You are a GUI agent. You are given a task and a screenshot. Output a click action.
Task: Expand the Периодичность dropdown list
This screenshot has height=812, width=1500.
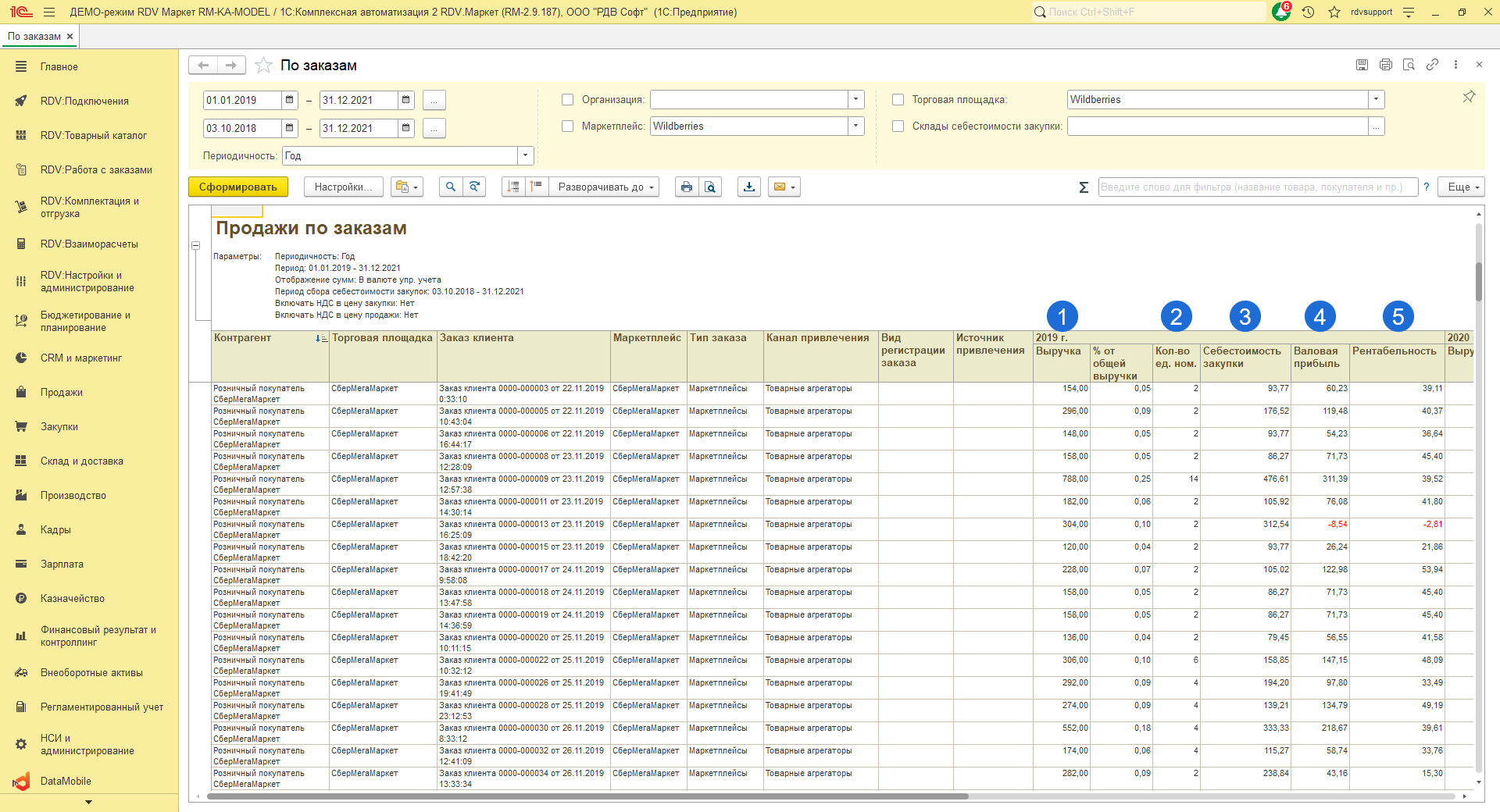coord(525,155)
